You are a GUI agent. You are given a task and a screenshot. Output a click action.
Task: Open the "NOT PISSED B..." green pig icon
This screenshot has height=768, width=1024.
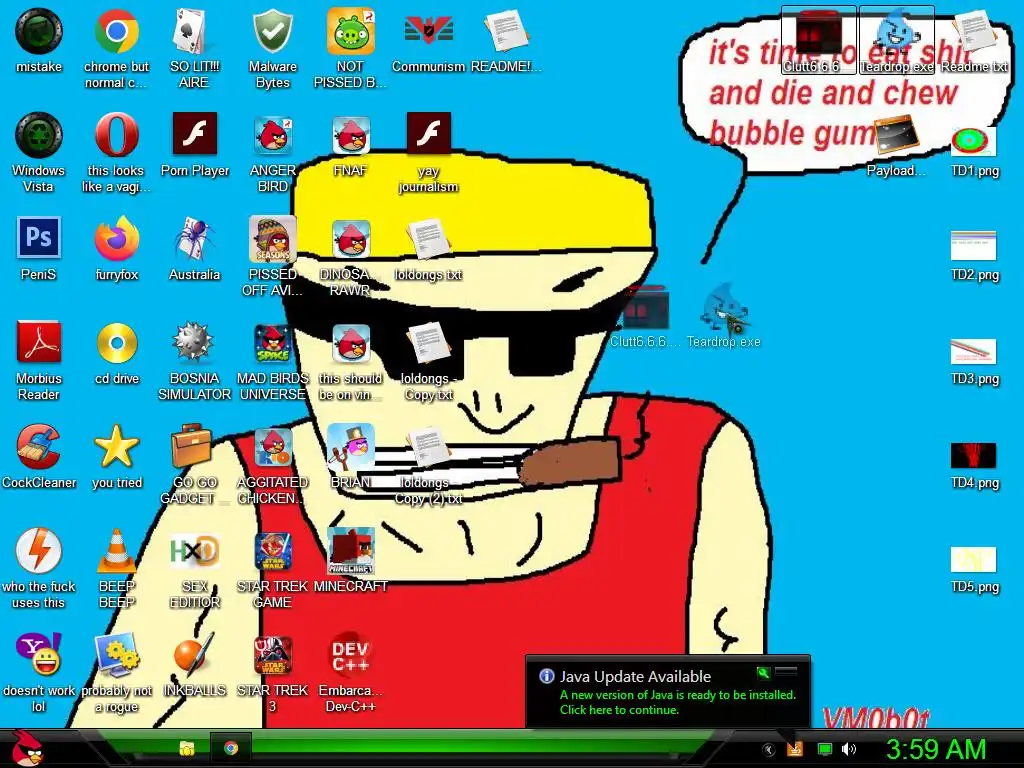pos(350,48)
